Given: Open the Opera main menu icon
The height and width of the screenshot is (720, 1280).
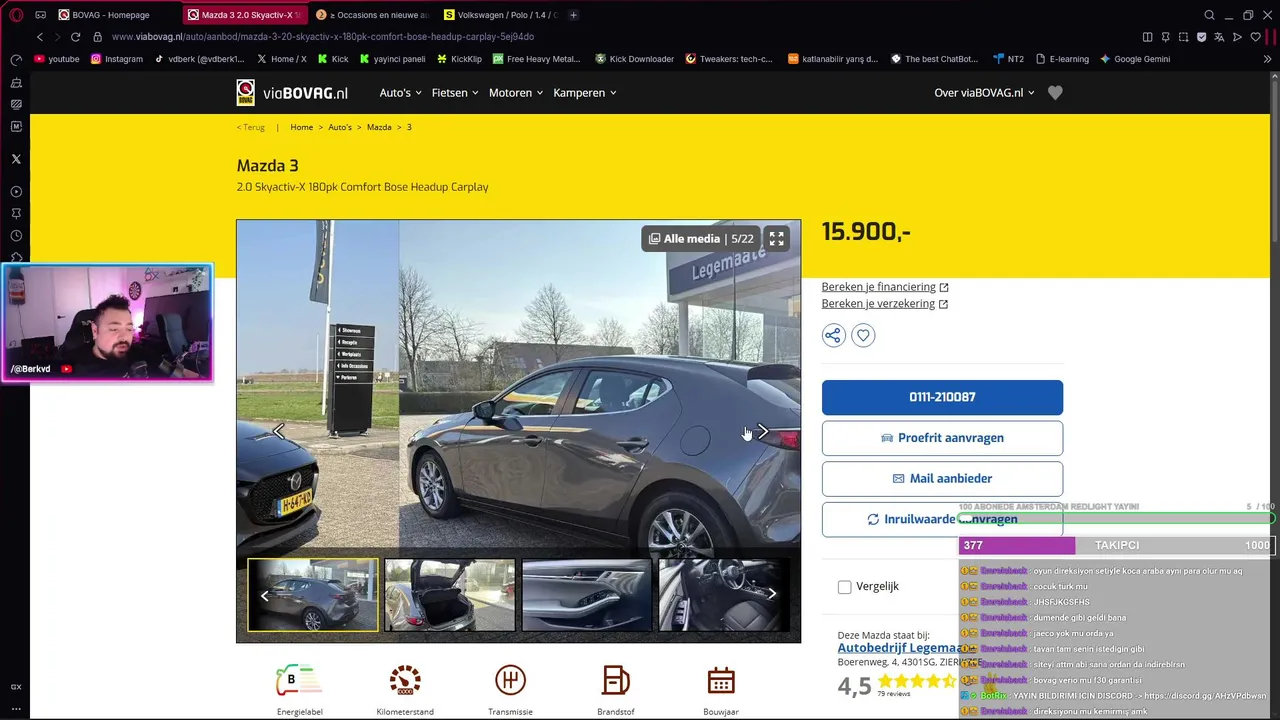Looking at the screenshot, I should [x=16, y=15].
